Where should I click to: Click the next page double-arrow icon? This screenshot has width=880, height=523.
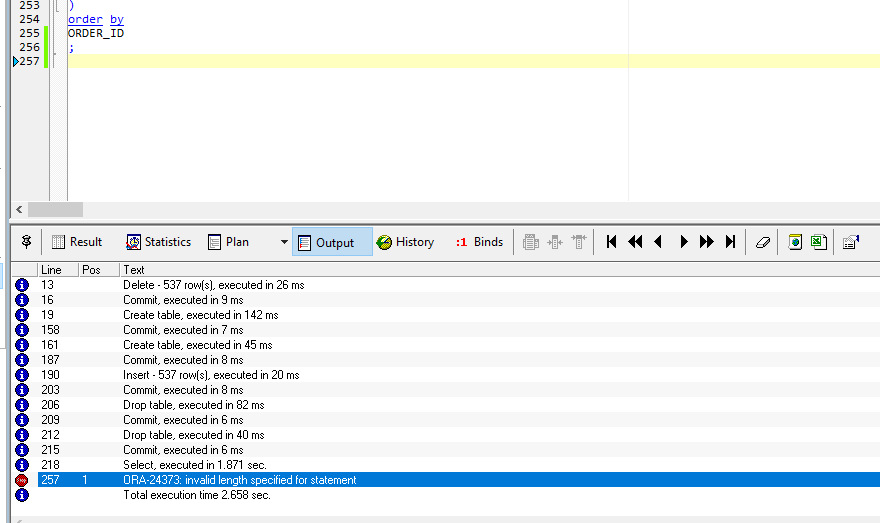(x=707, y=242)
